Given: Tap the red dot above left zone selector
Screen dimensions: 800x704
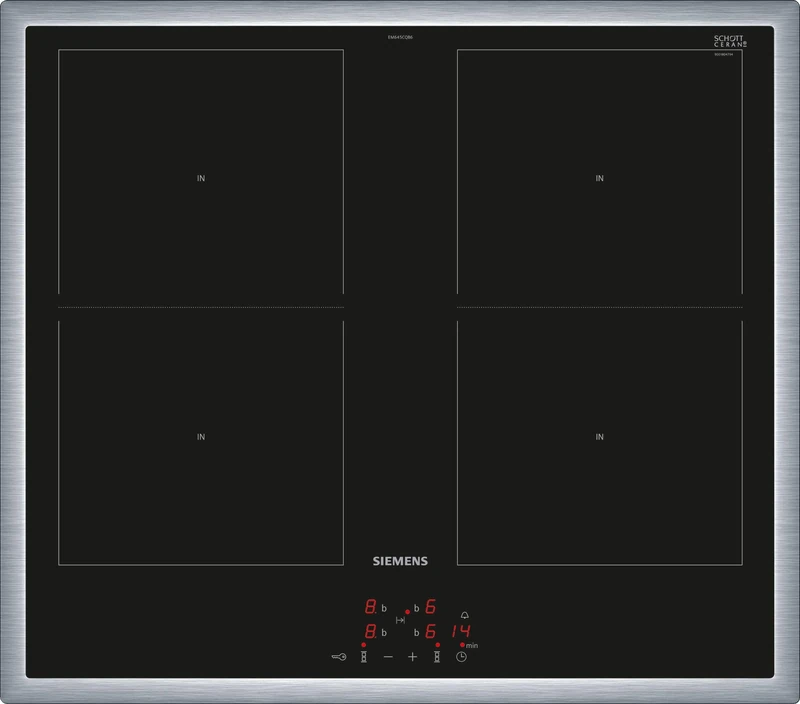Looking at the screenshot, I should click(x=363, y=644).
